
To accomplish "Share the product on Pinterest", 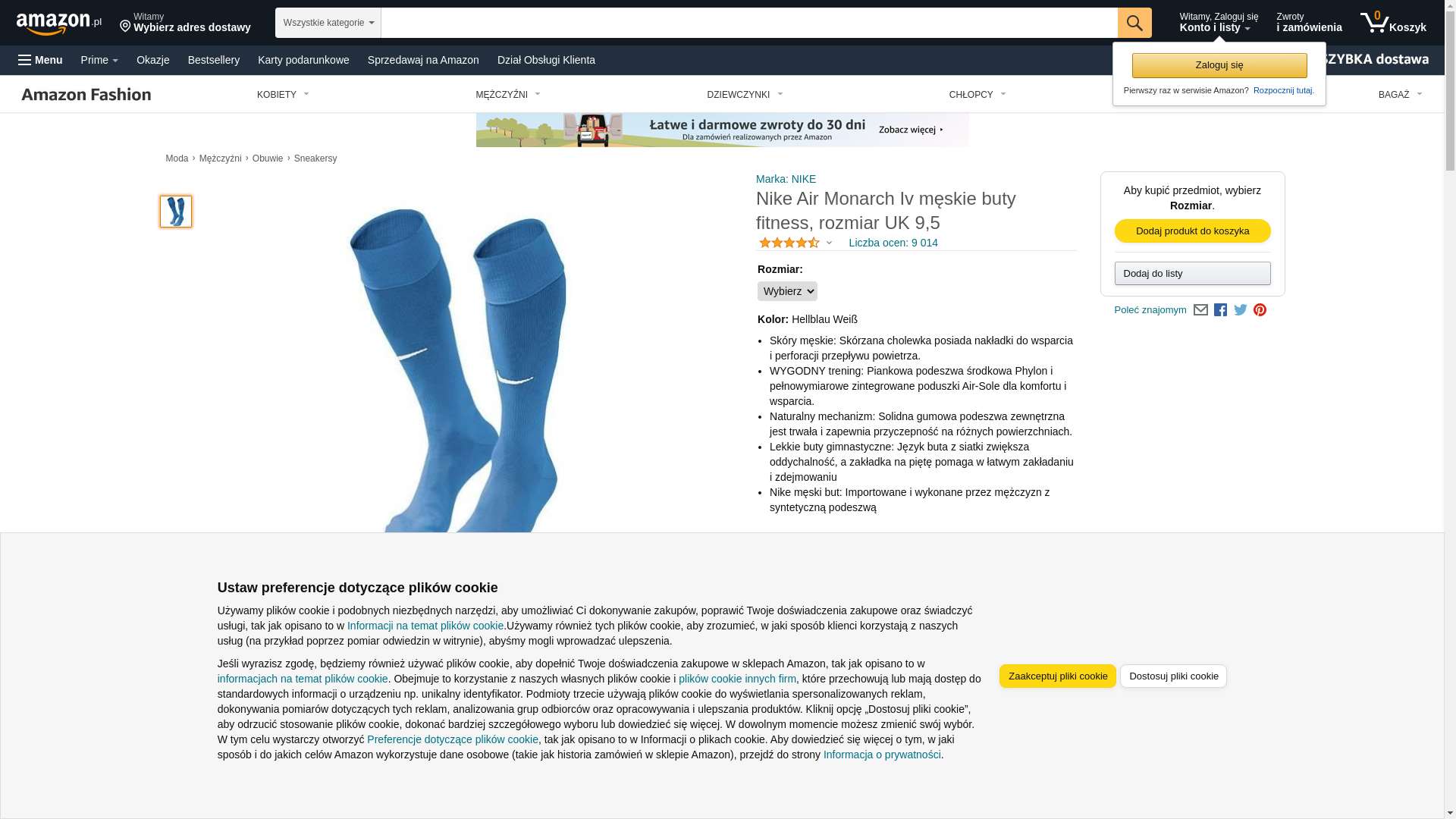I will pyautogui.click(x=1260, y=310).
